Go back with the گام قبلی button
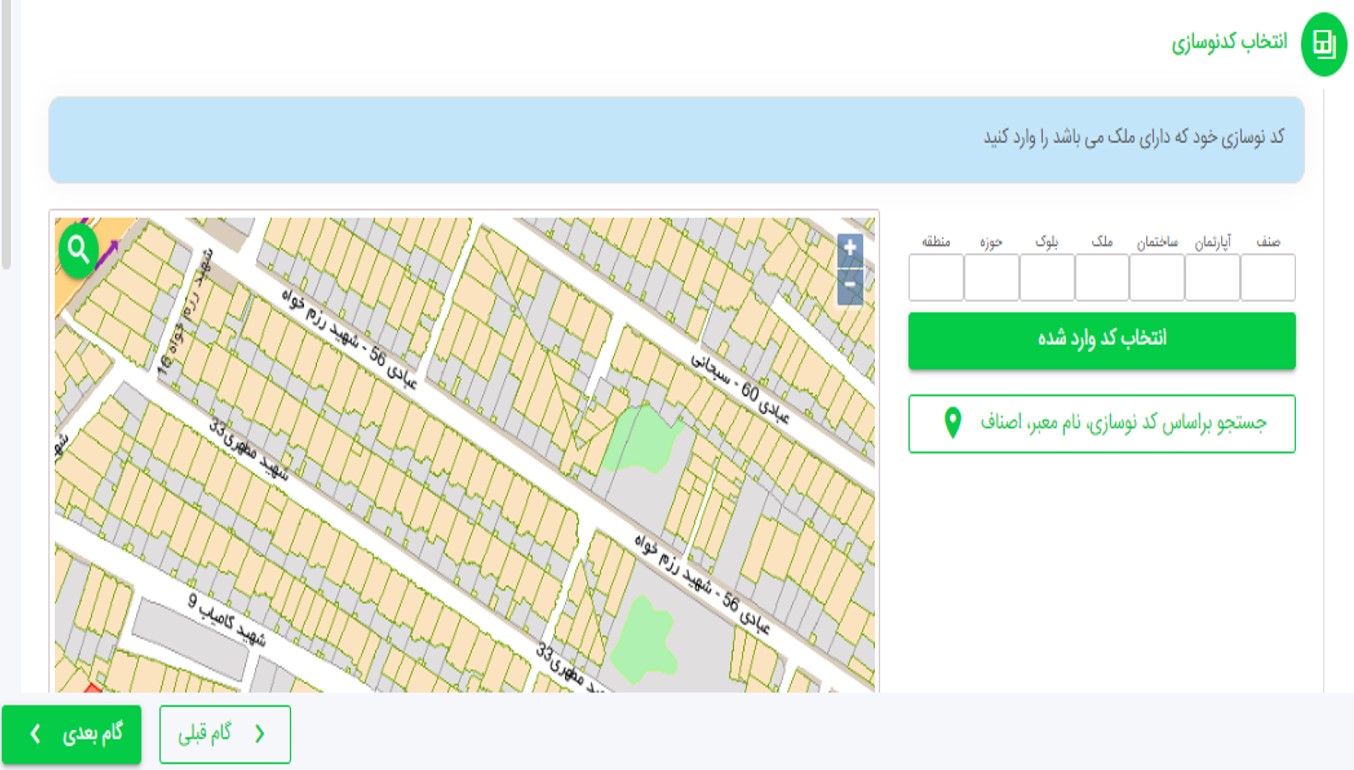Viewport: 1354px width, 770px height. click(x=225, y=734)
